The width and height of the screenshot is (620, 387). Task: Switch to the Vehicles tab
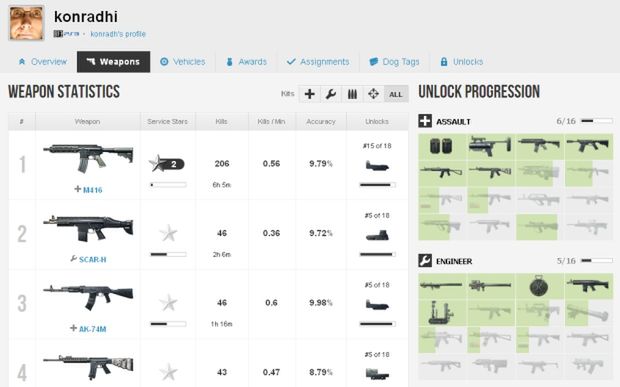coord(183,62)
